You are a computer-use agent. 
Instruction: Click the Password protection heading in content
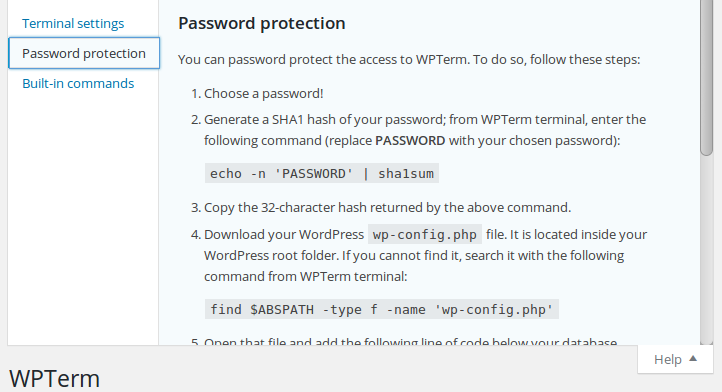pyautogui.click(x=262, y=23)
